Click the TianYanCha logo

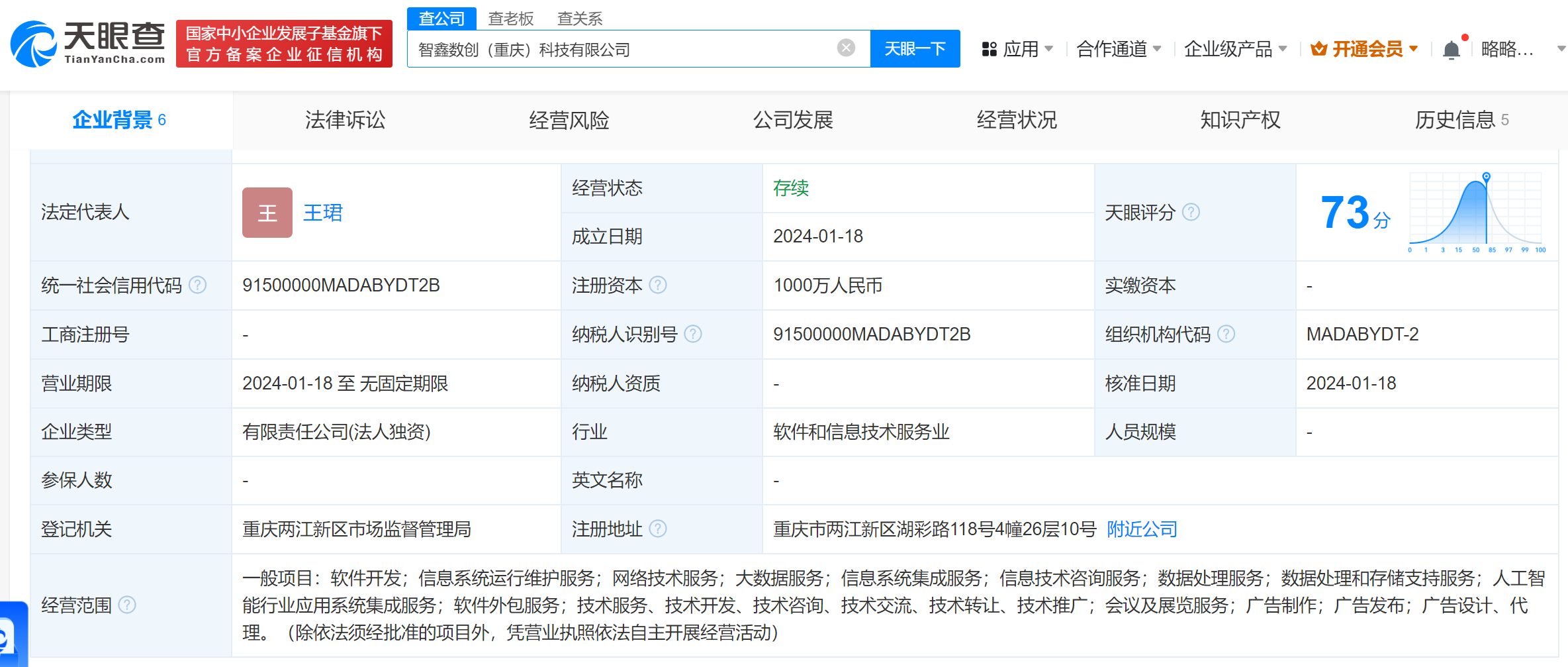pyautogui.click(x=87, y=44)
